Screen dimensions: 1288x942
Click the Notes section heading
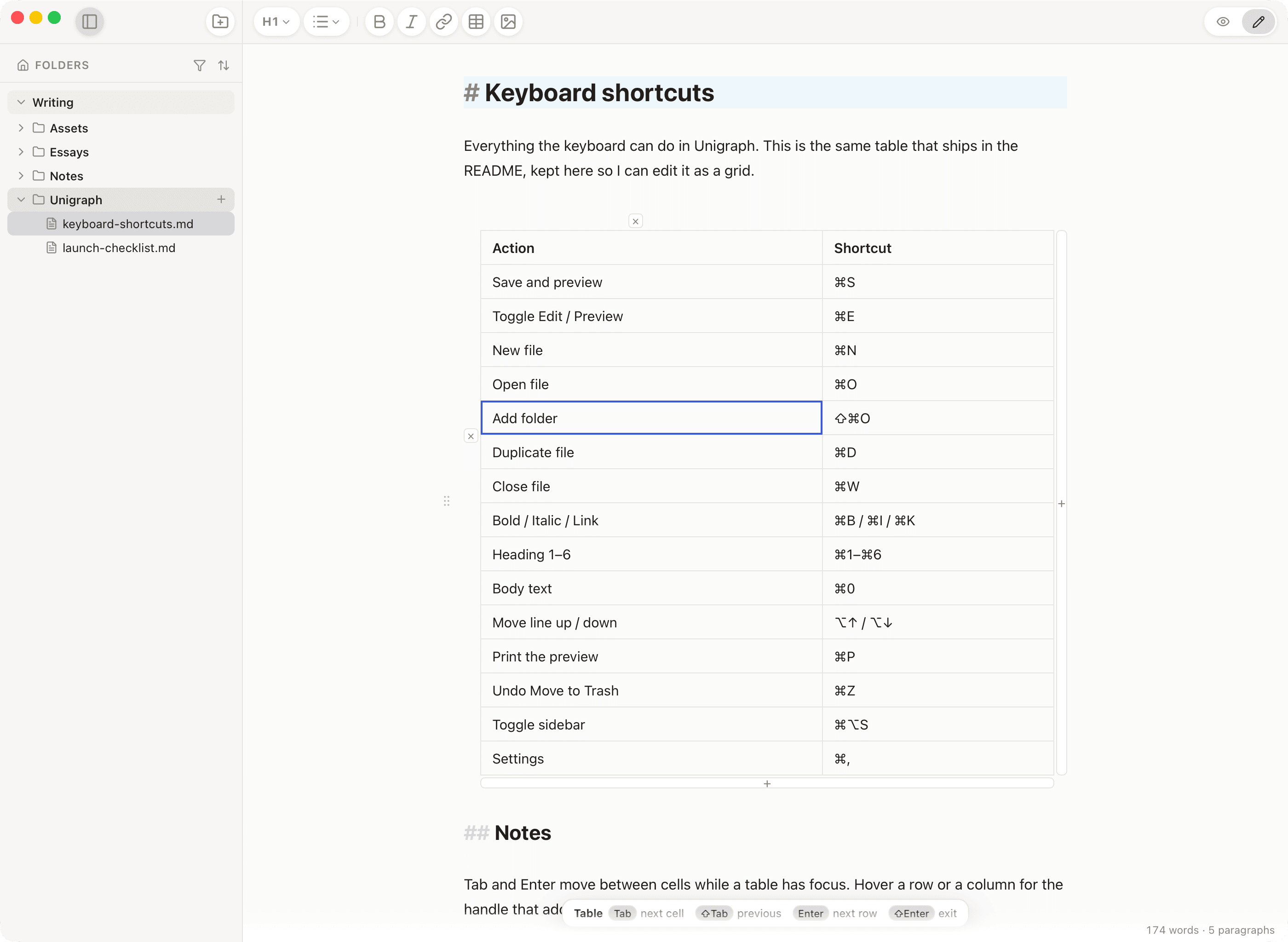tap(523, 833)
